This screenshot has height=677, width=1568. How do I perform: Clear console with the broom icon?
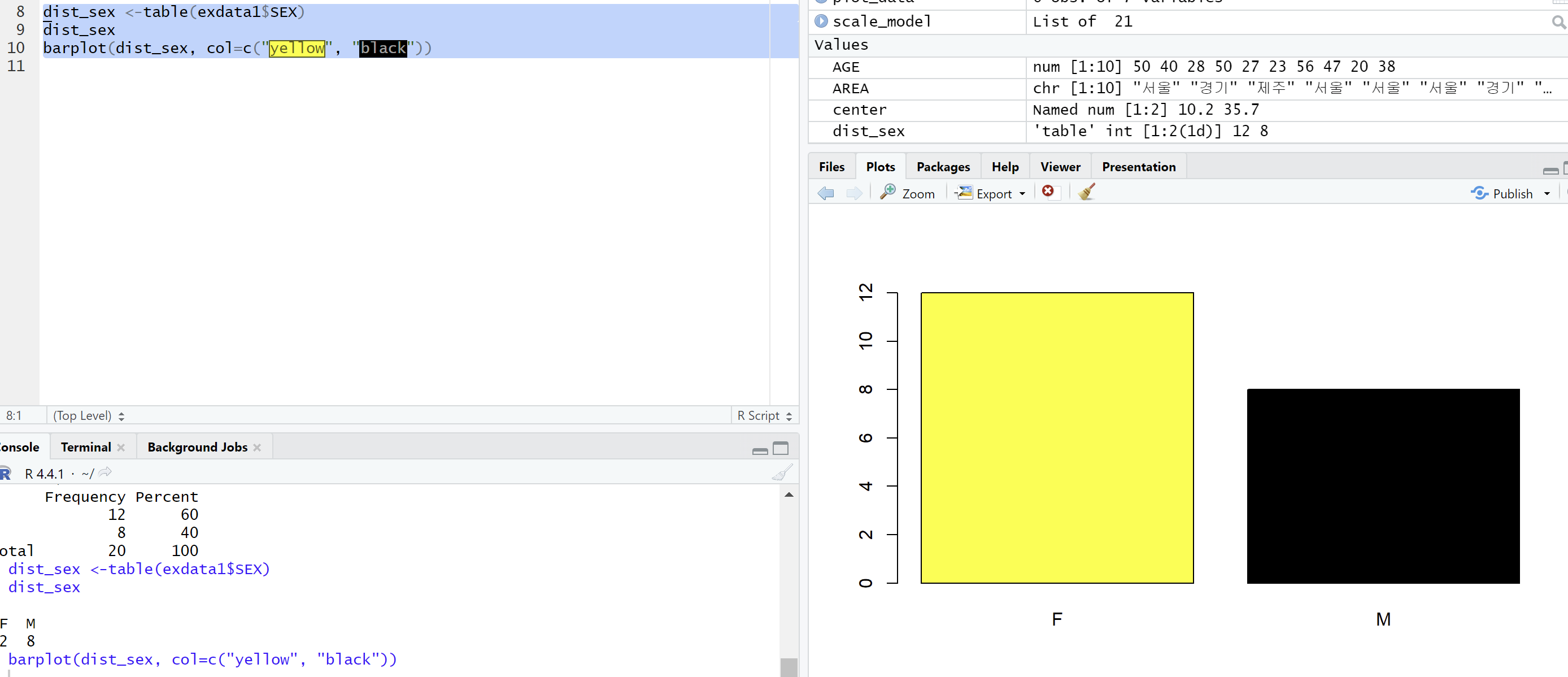click(782, 473)
